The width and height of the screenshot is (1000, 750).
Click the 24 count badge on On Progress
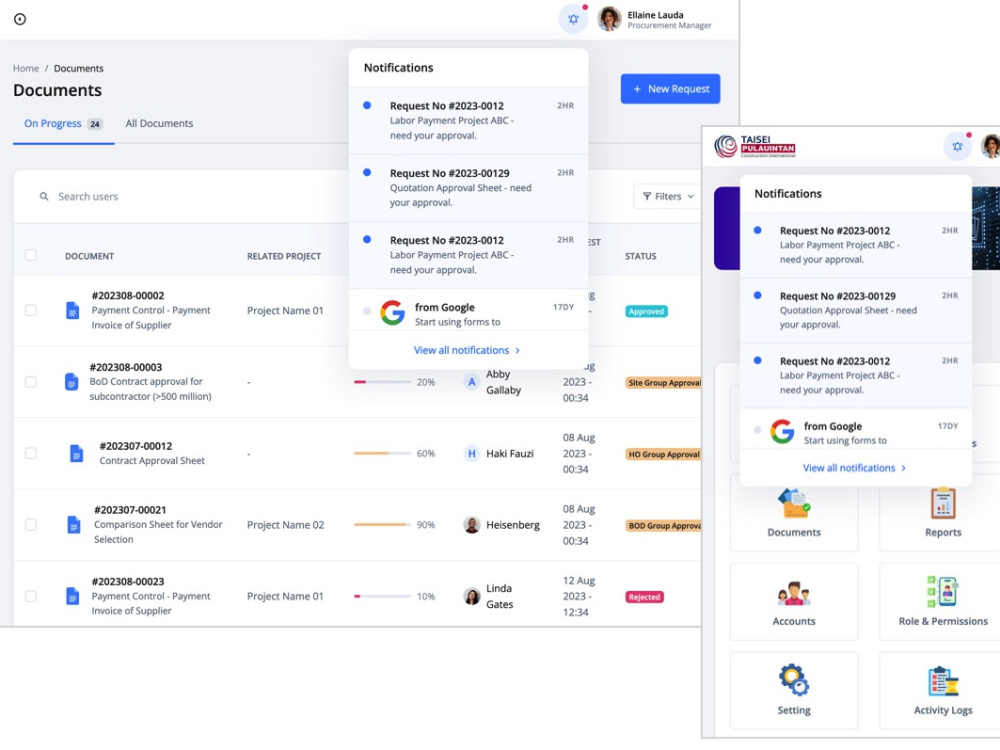click(94, 124)
